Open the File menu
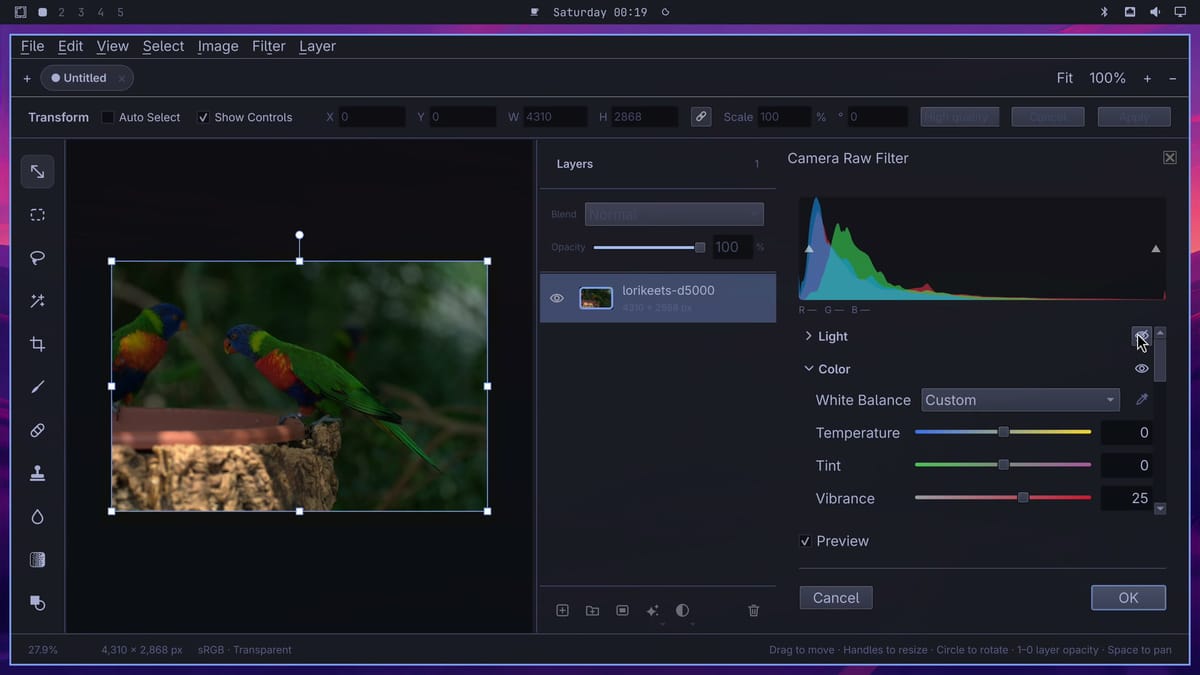1200x675 pixels. [x=32, y=46]
